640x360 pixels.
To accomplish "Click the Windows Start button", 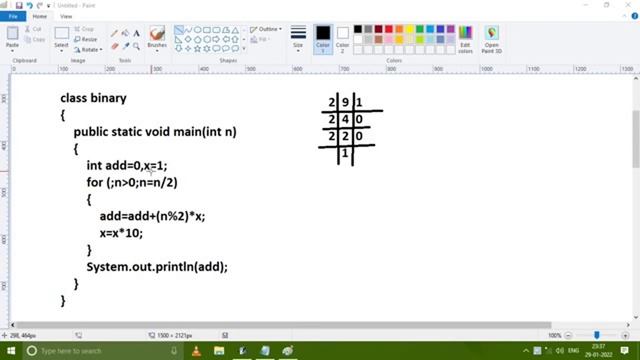I will 11,351.
